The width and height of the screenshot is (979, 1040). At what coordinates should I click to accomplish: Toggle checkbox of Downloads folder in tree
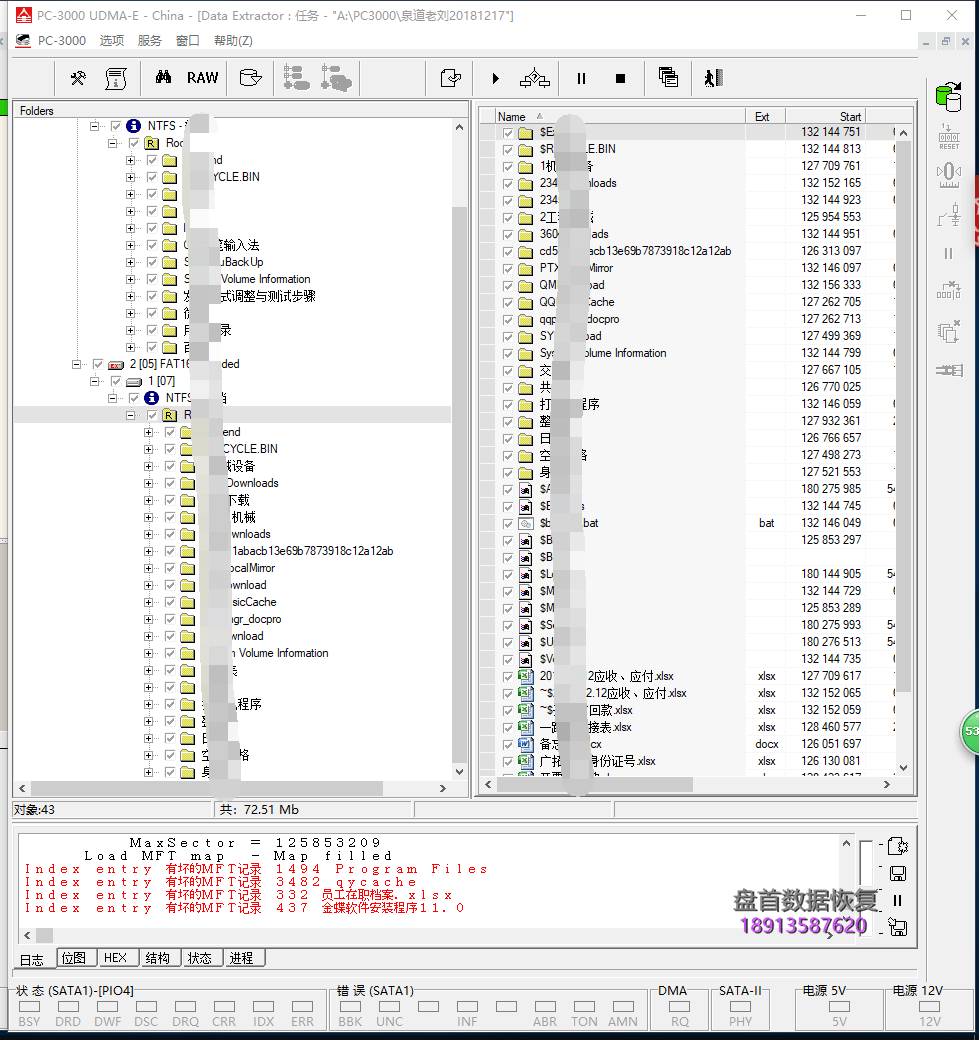(x=170, y=483)
